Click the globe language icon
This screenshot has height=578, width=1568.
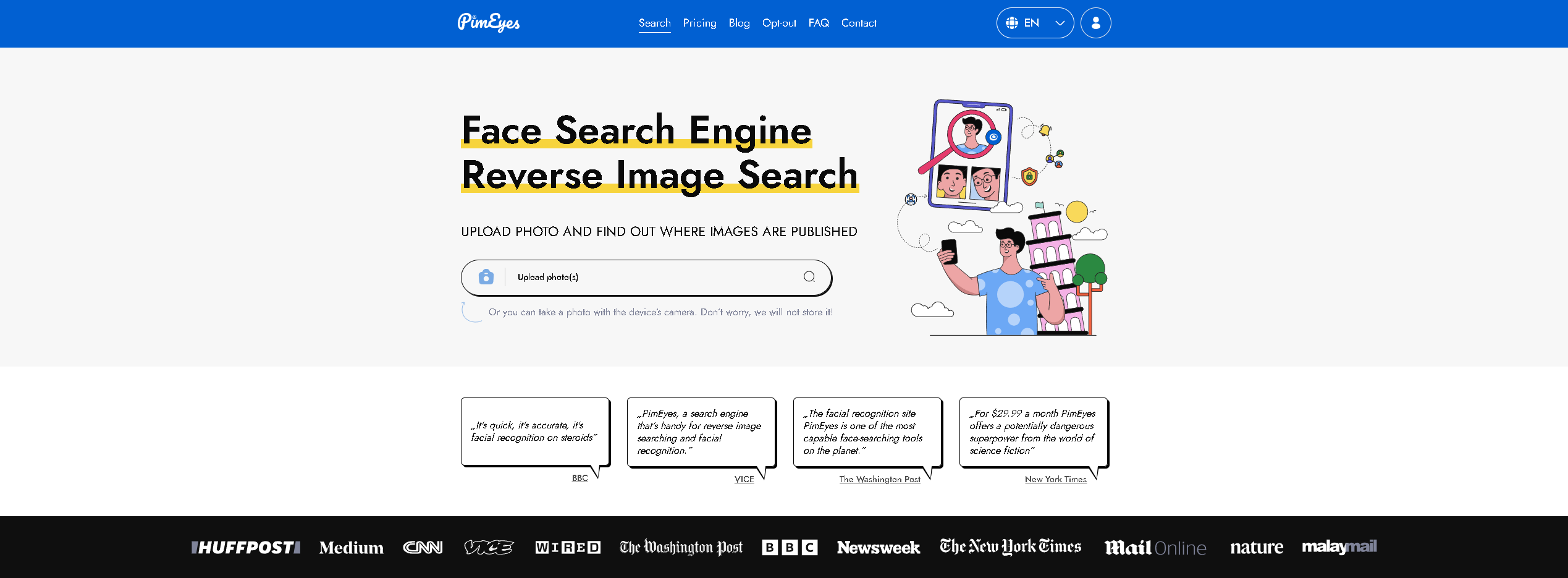pos(1011,23)
